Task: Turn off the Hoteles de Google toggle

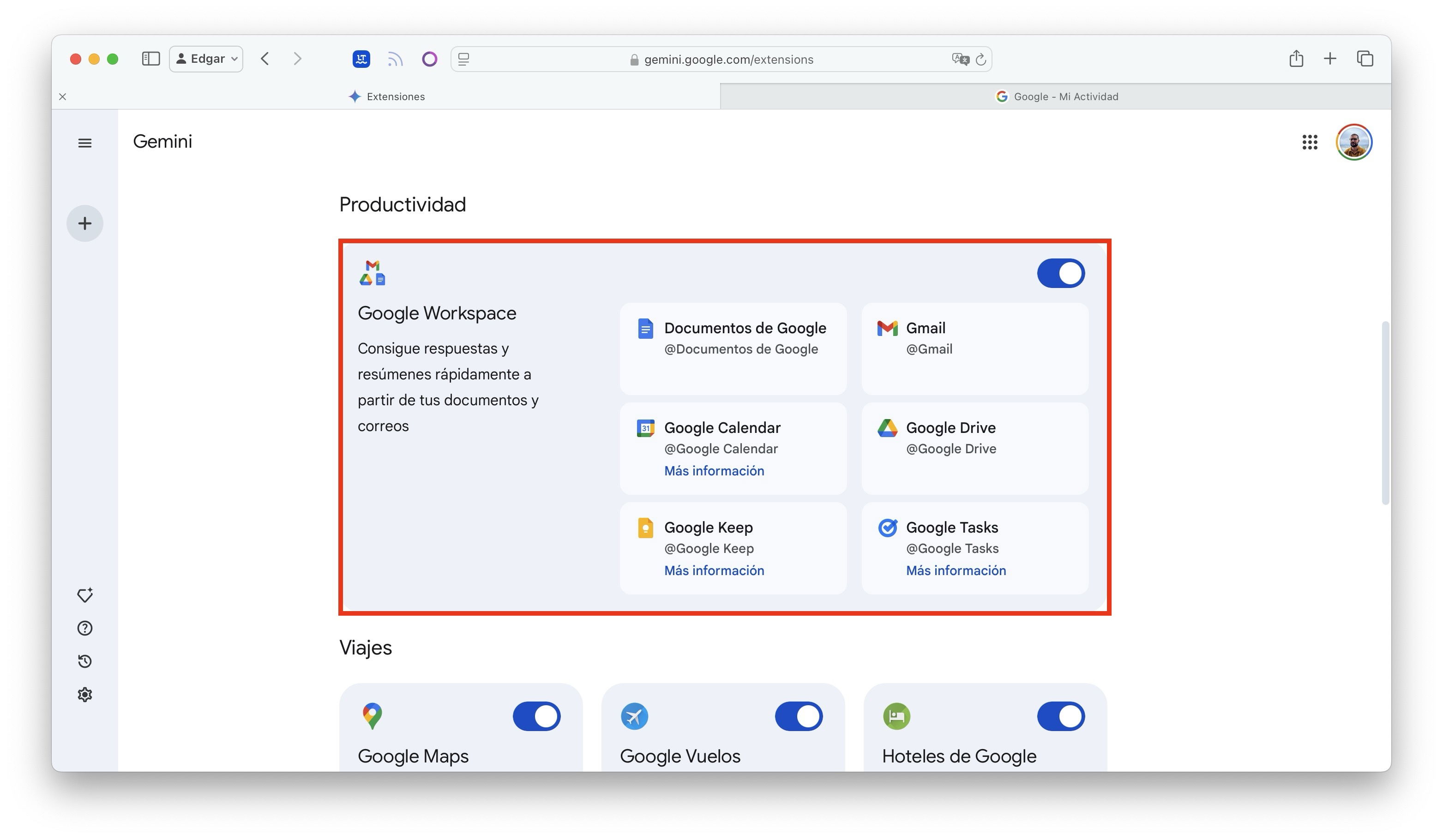Action: tap(1060, 716)
